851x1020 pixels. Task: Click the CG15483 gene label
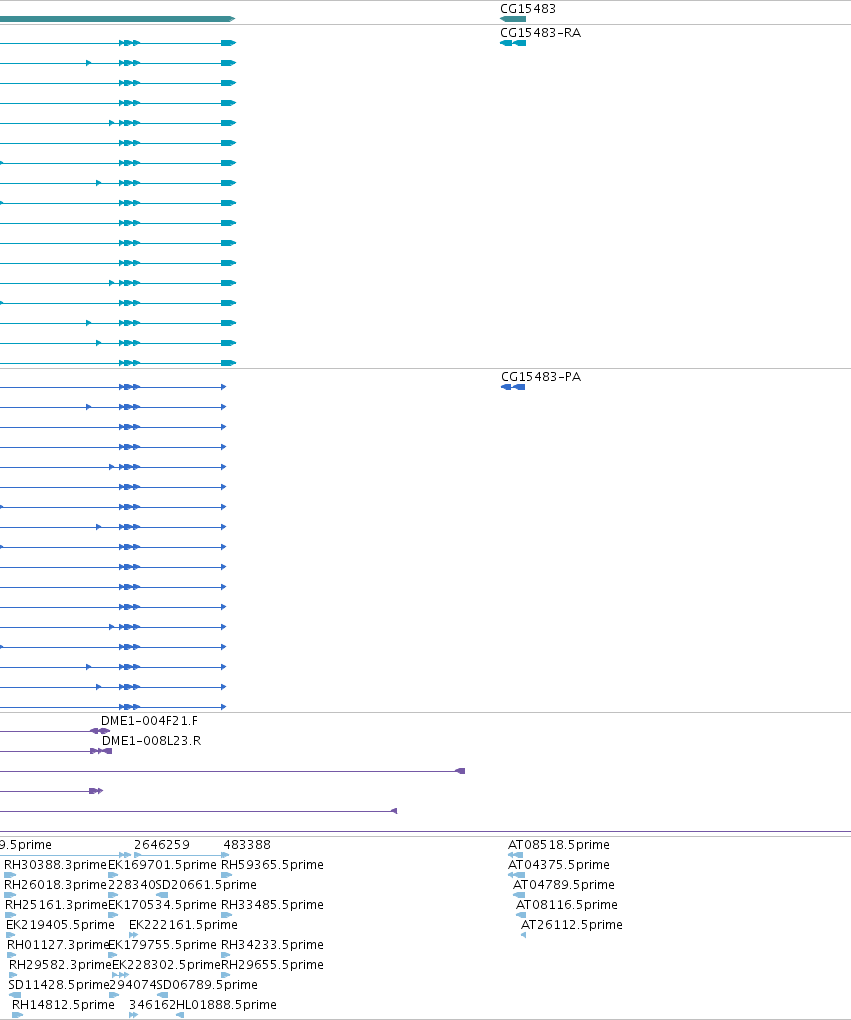click(x=528, y=8)
